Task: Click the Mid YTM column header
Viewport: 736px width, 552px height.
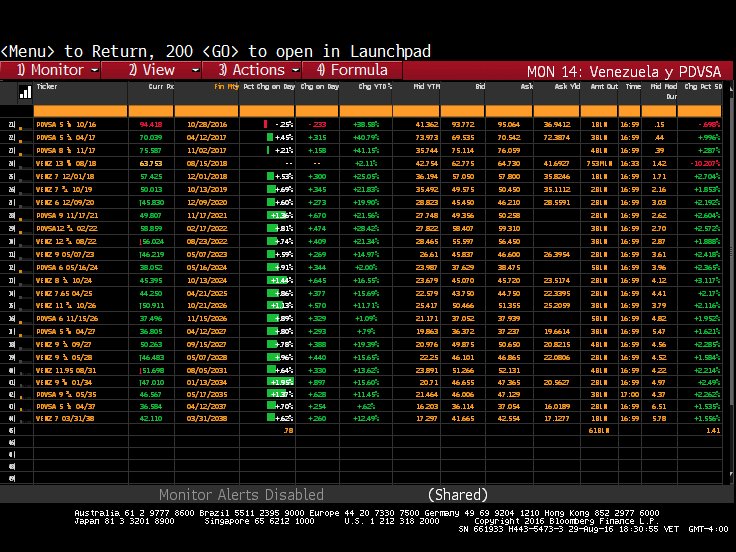Action: [x=427, y=86]
